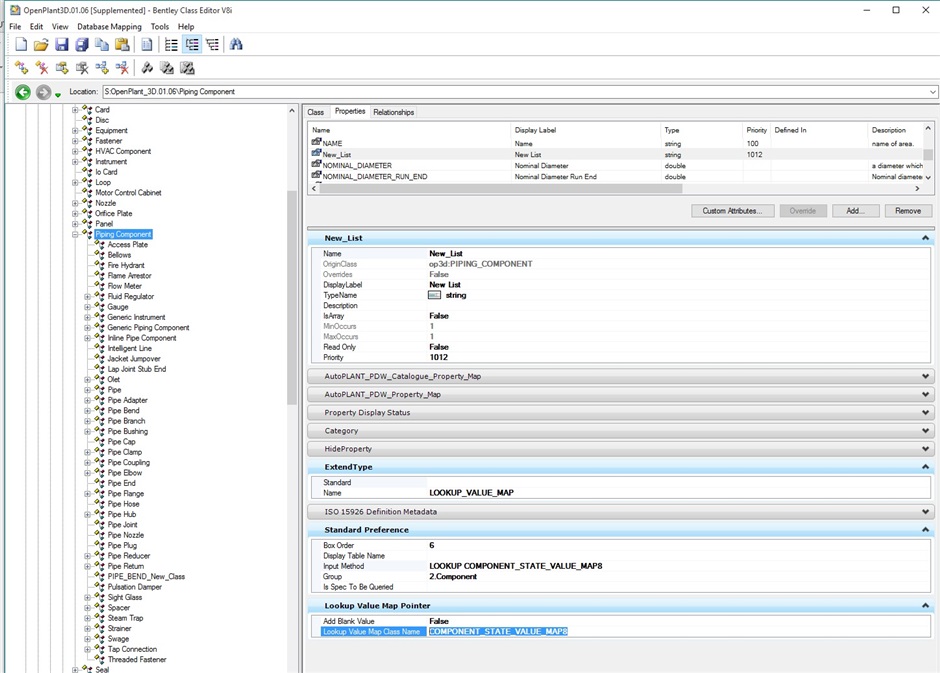The image size is (940, 673).
Task: Add a new property toolbar icon
Action: (x=62, y=68)
